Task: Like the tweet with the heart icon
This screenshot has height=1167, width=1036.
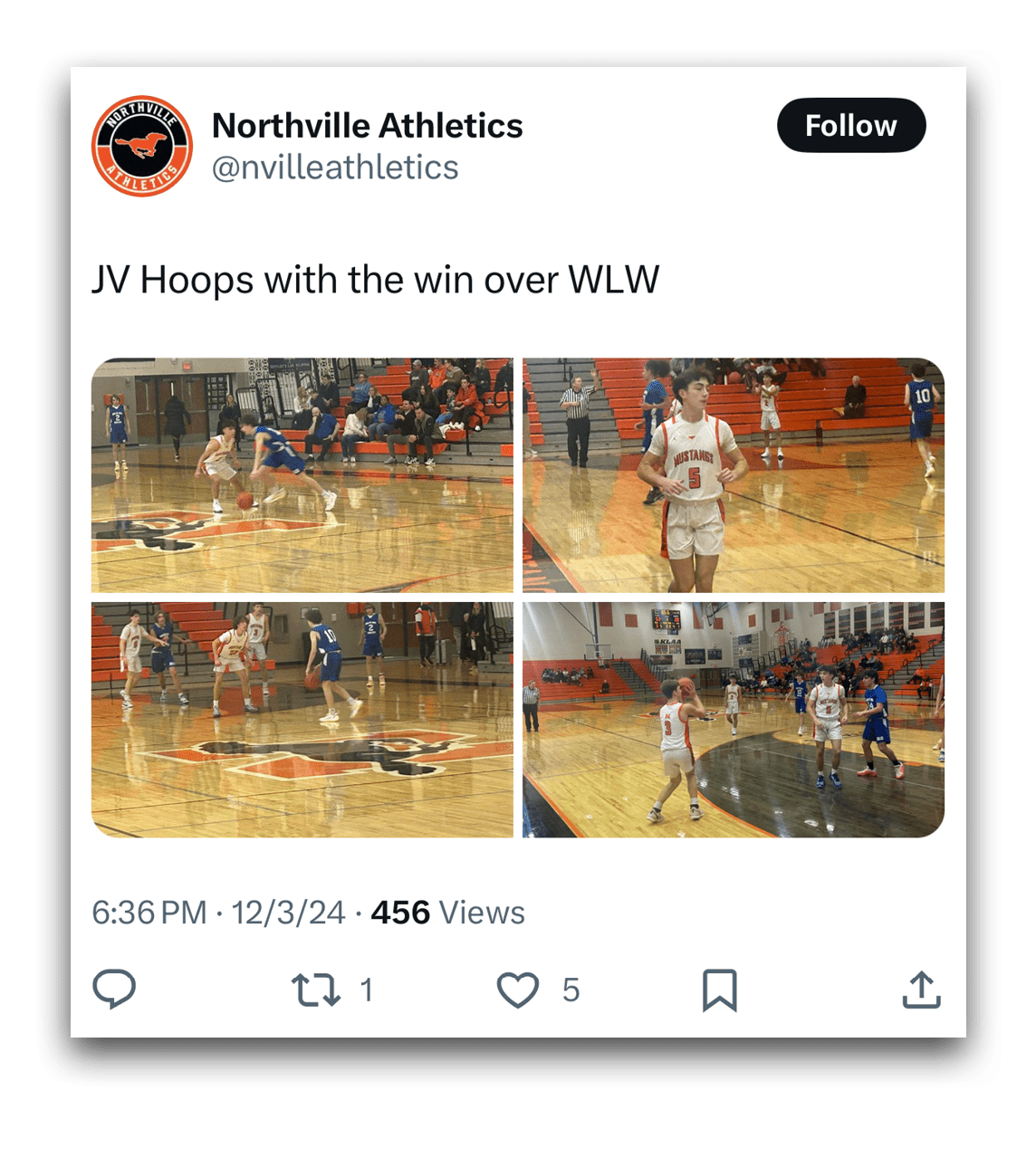Action: [x=518, y=990]
